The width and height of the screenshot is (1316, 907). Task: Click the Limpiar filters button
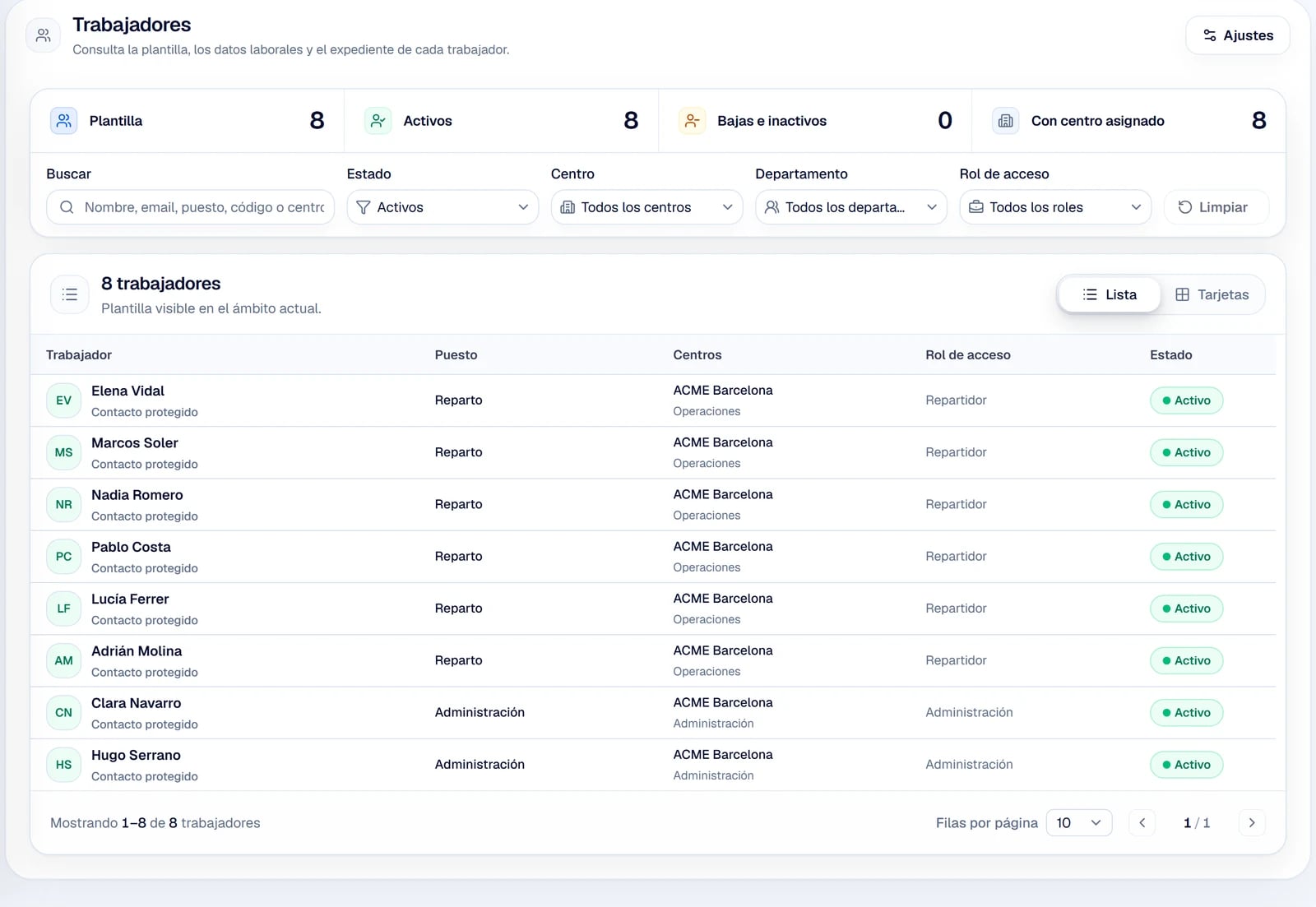point(1216,207)
